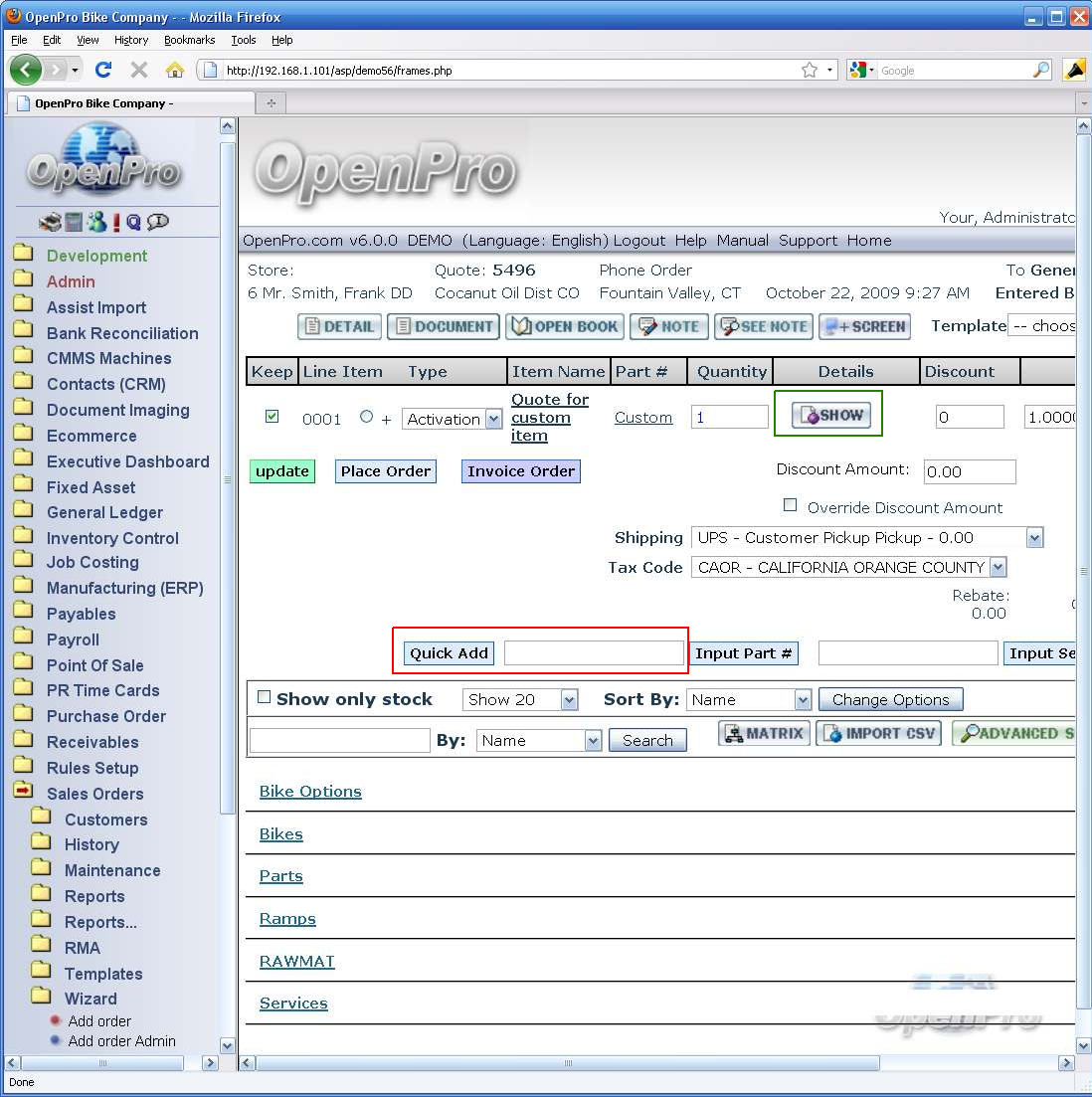Open the Bike Options category link

coord(310,792)
